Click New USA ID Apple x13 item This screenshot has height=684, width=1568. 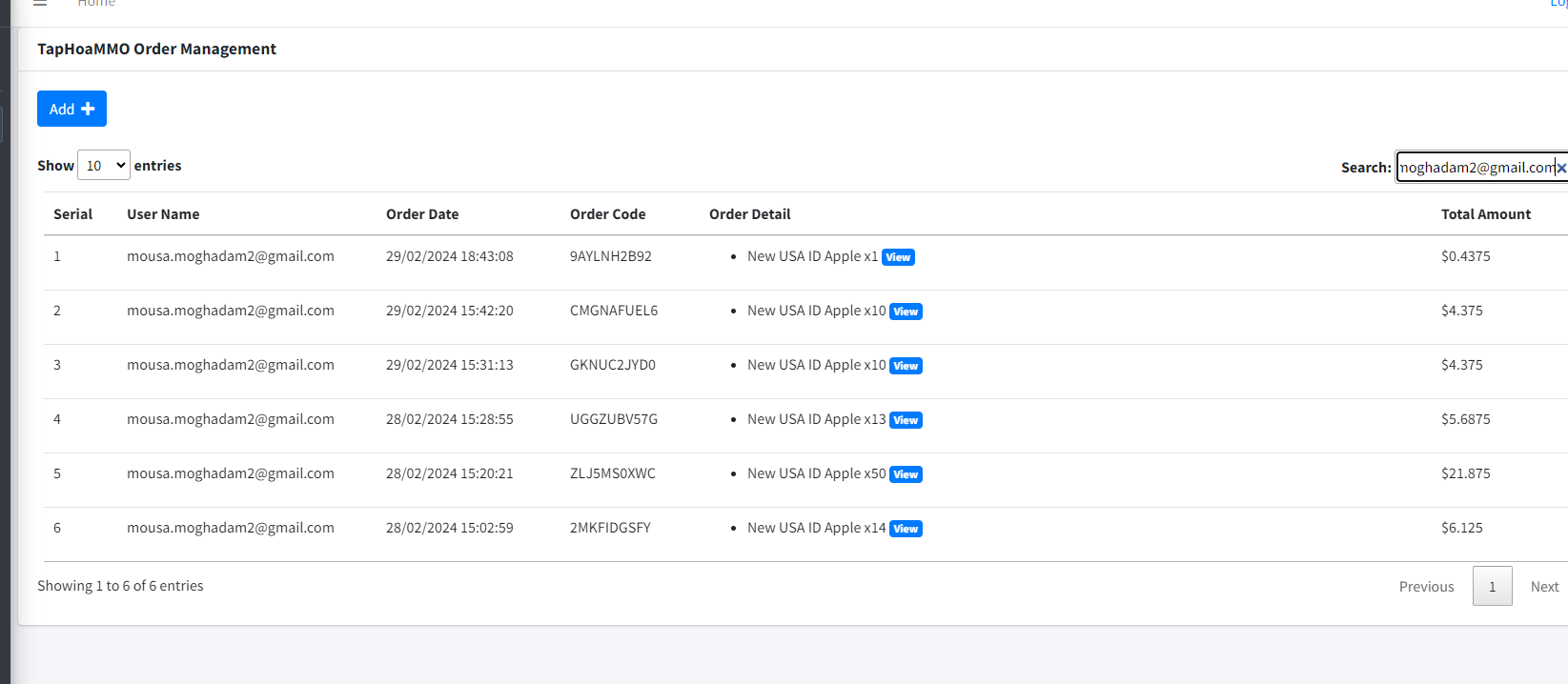pos(817,419)
